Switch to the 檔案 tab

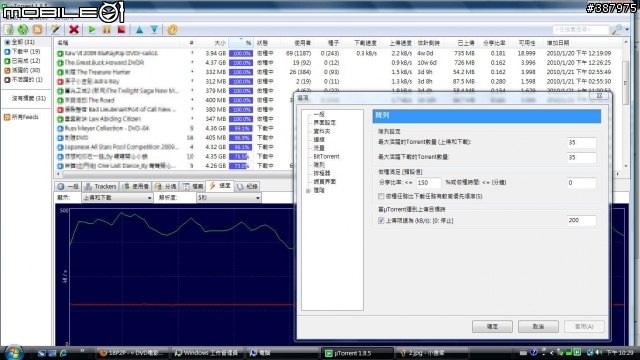193,187
